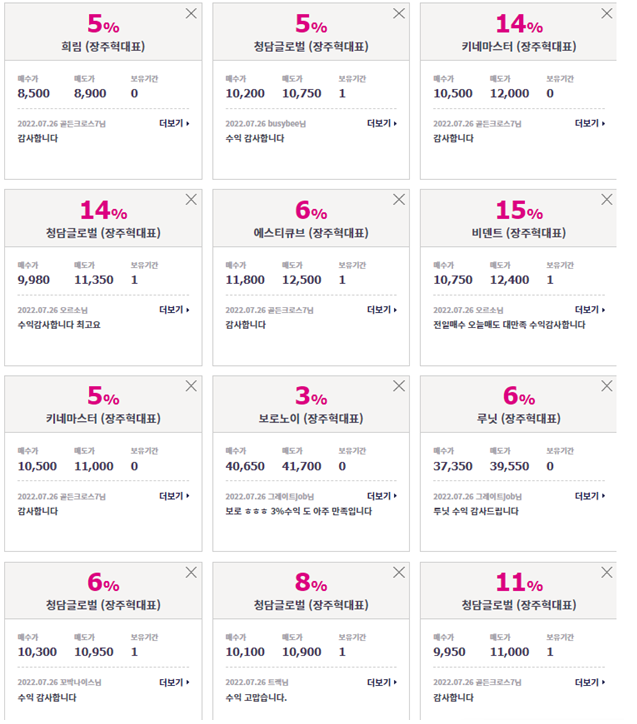Click the 보로 3%수익 review comment text
Viewport: 637px width, 724px height.
[298, 511]
